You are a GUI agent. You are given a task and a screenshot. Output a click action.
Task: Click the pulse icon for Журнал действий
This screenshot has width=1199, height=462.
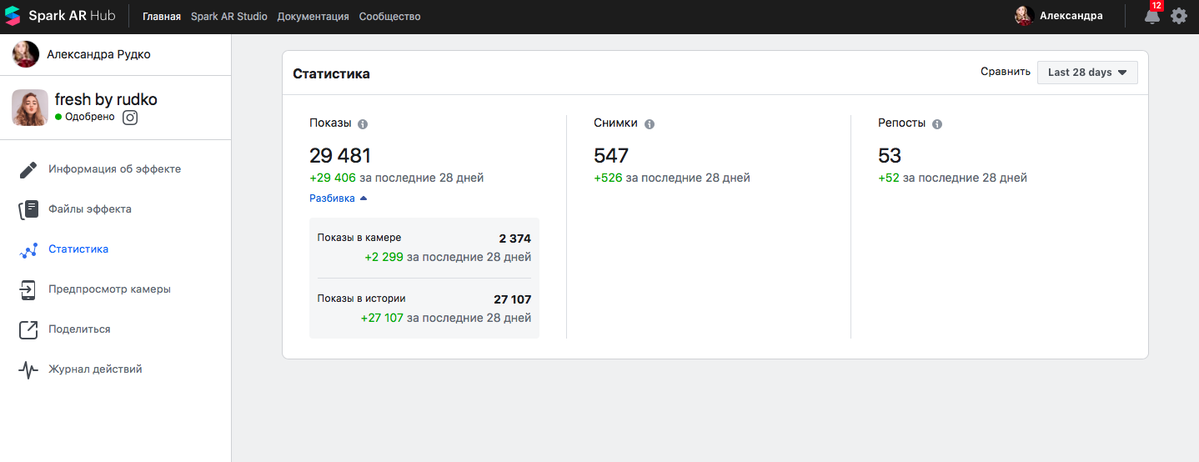point(28,370)
